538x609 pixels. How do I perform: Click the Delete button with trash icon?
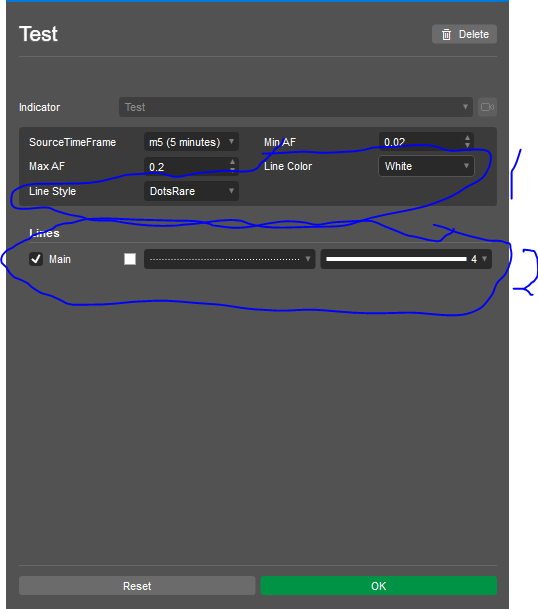(464, 34)
